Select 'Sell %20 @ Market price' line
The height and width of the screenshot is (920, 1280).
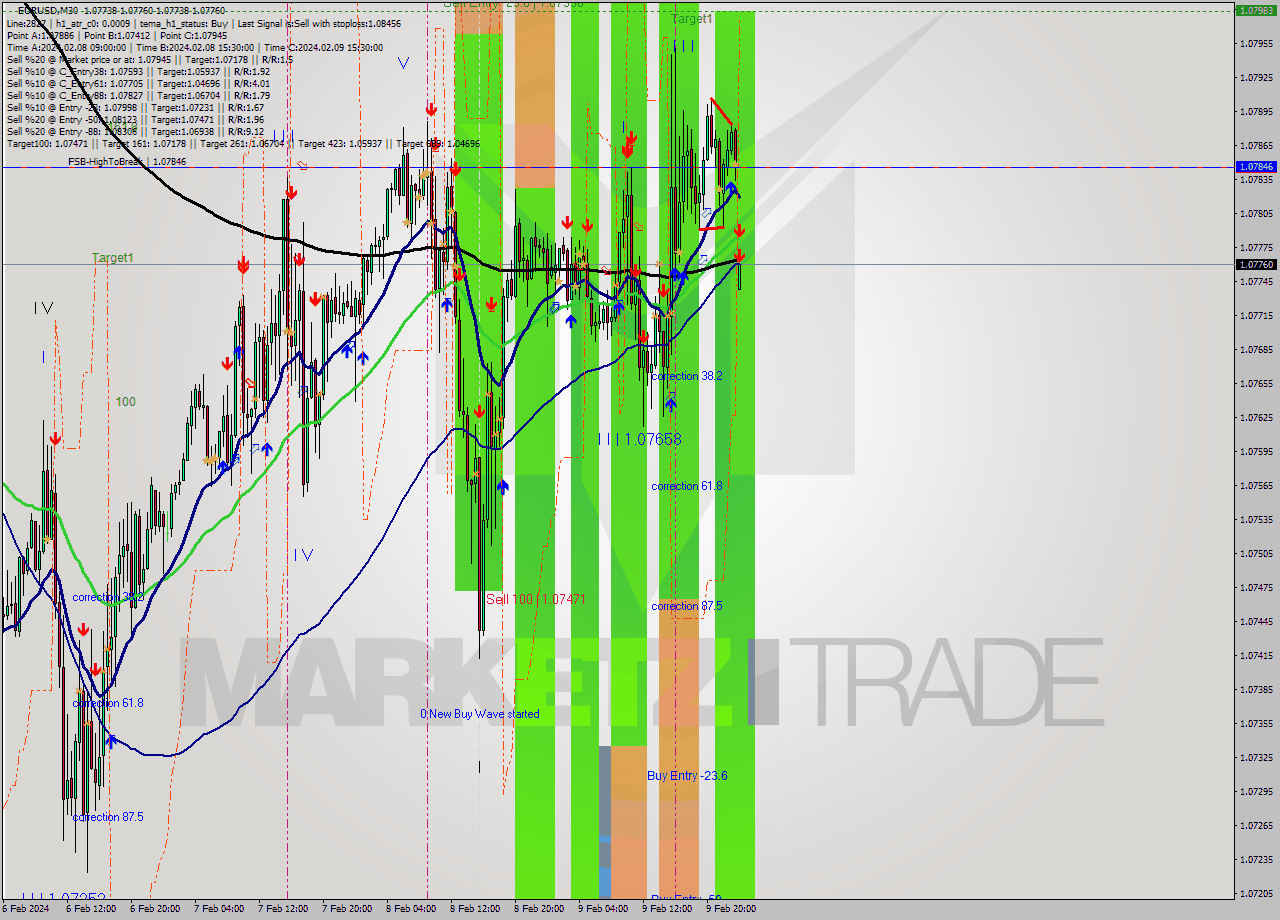pyautogui.click(x=150, y=58)
